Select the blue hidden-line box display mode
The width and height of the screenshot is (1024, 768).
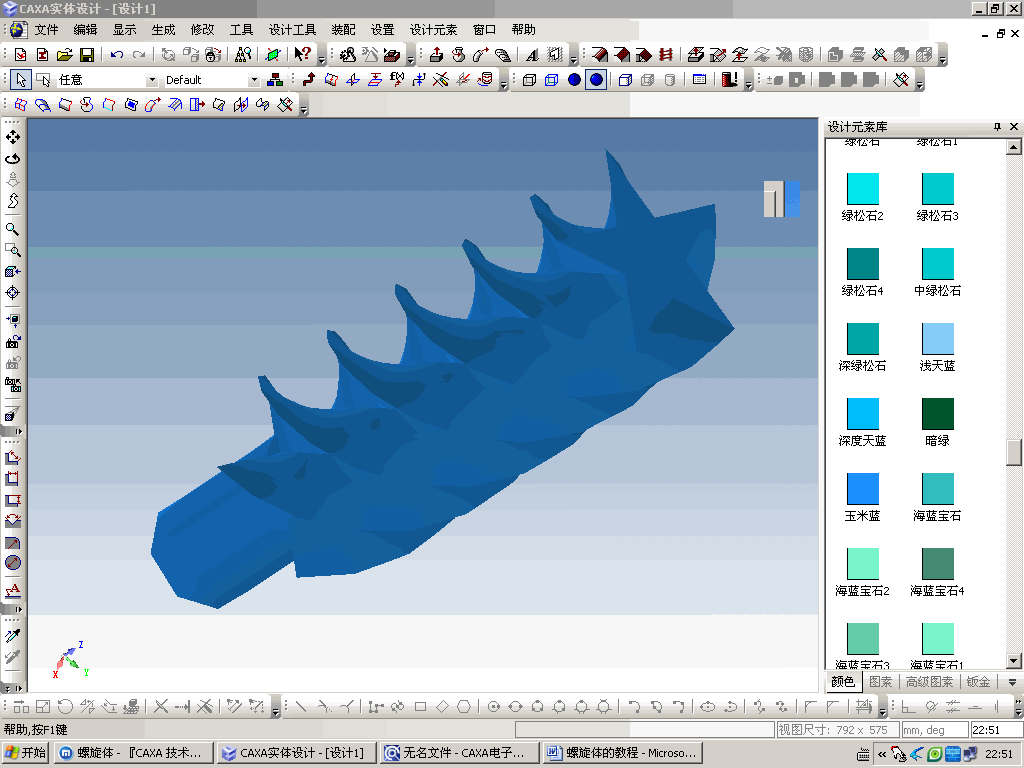coord(551,80)
